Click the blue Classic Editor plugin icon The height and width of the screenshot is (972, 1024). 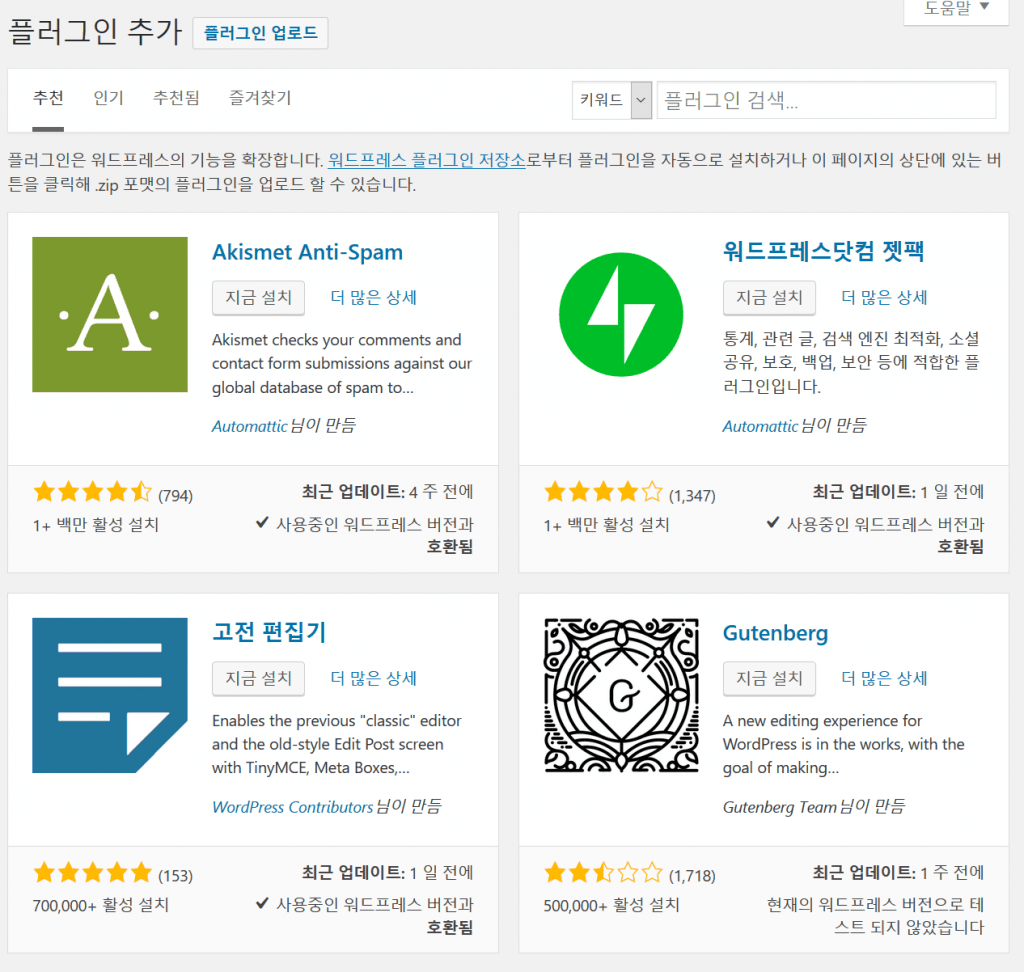click(110, 695)
